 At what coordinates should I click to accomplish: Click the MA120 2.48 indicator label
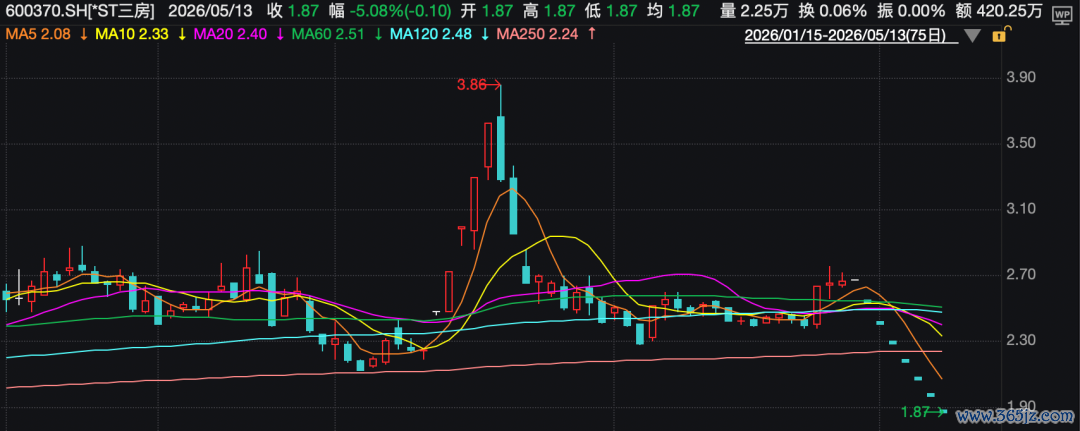433,34
